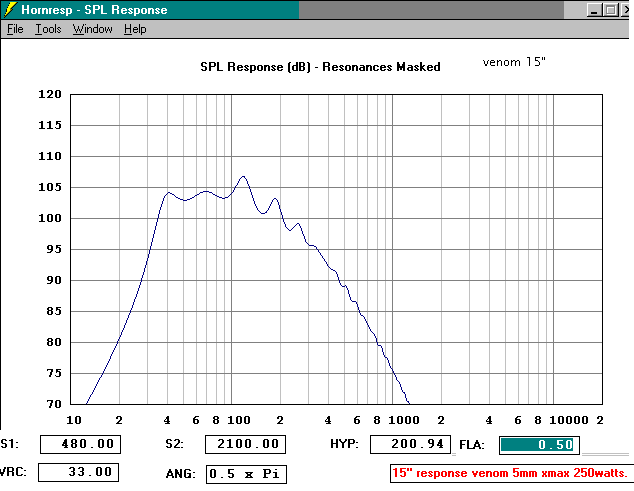Click the 10000 Hz x-axis label

pos(568,420)
